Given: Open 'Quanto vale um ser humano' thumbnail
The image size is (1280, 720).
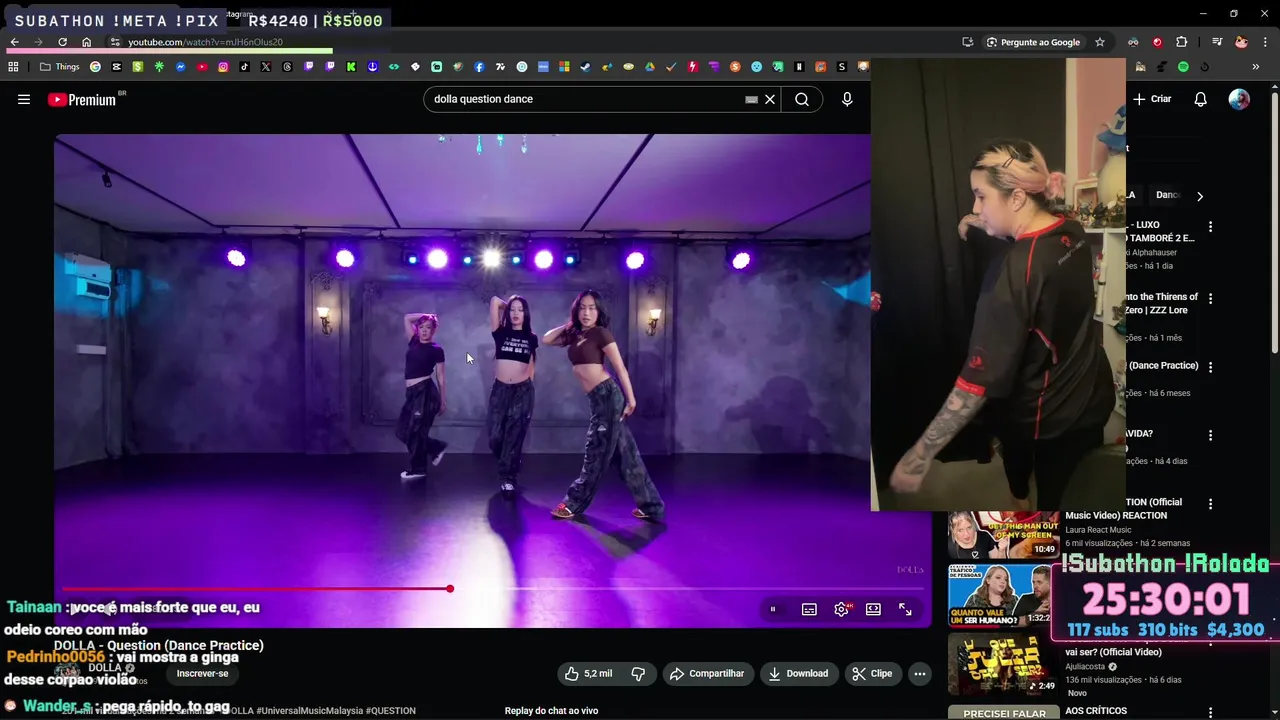Looking at the screenshot, I should pos(1000,595).
